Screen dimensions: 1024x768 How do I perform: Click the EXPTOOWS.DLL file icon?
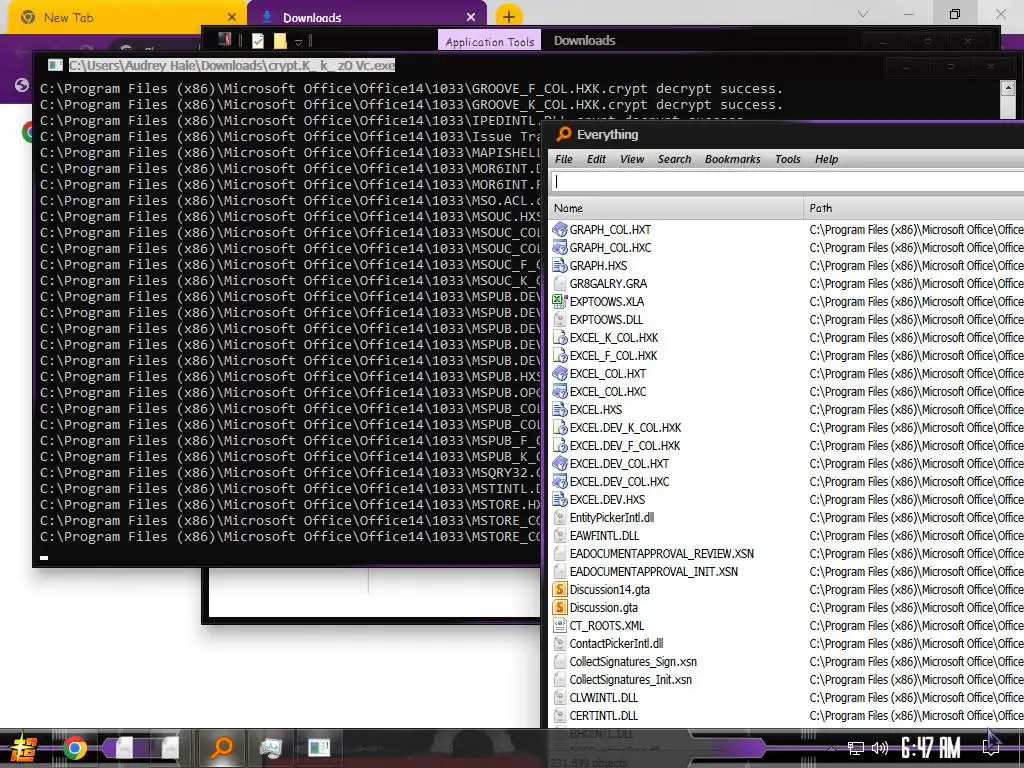point(560,319)
